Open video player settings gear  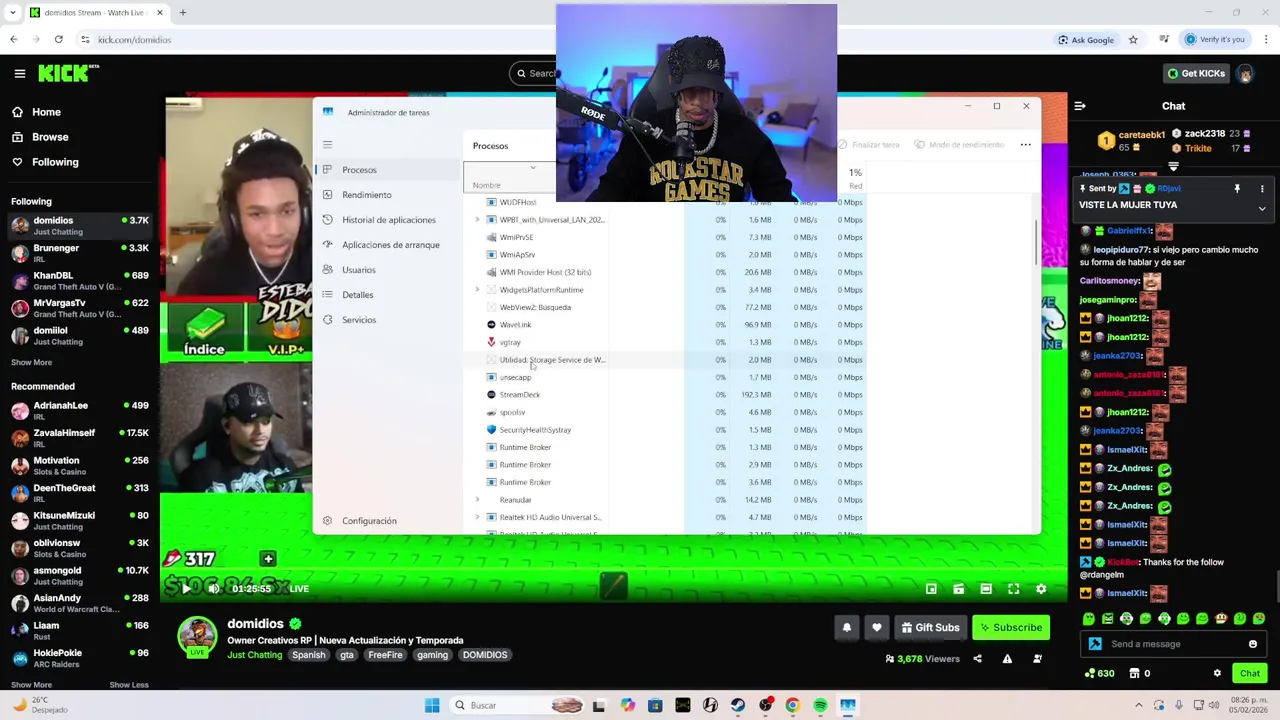(x=1041, y=589)
